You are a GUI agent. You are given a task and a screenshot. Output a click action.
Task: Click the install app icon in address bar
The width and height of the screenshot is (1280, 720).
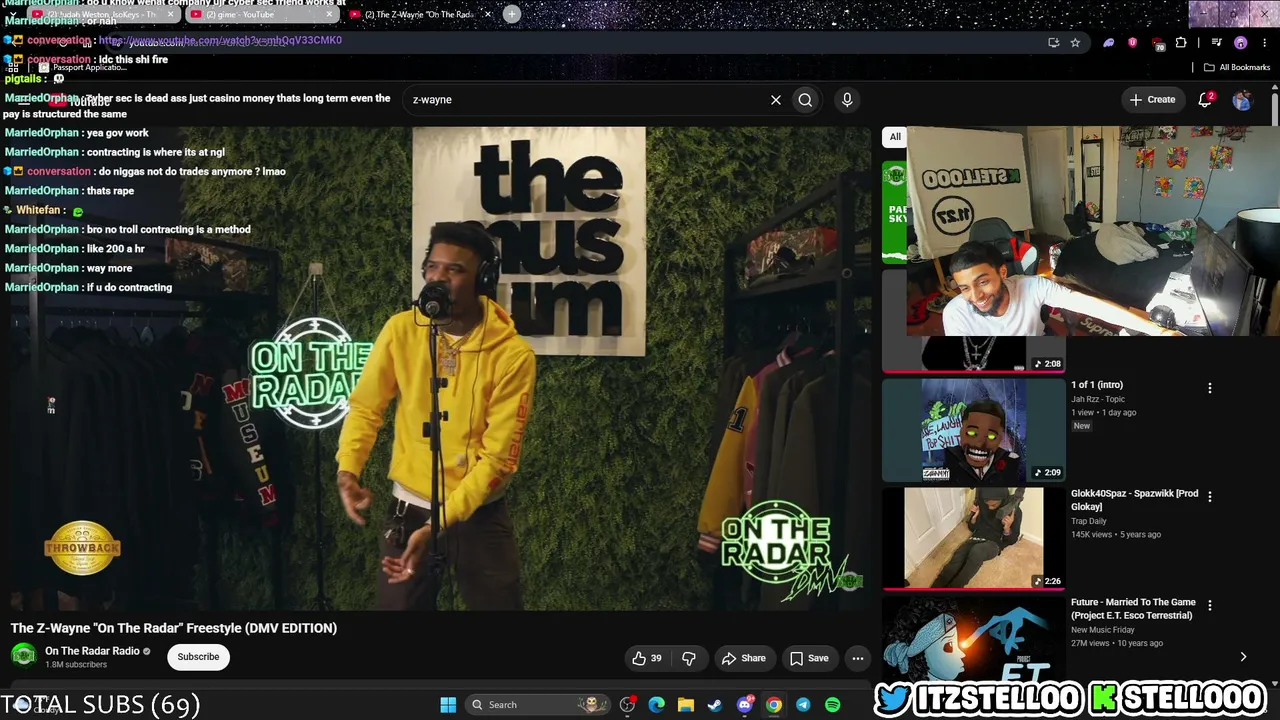tap(1053, 43)
